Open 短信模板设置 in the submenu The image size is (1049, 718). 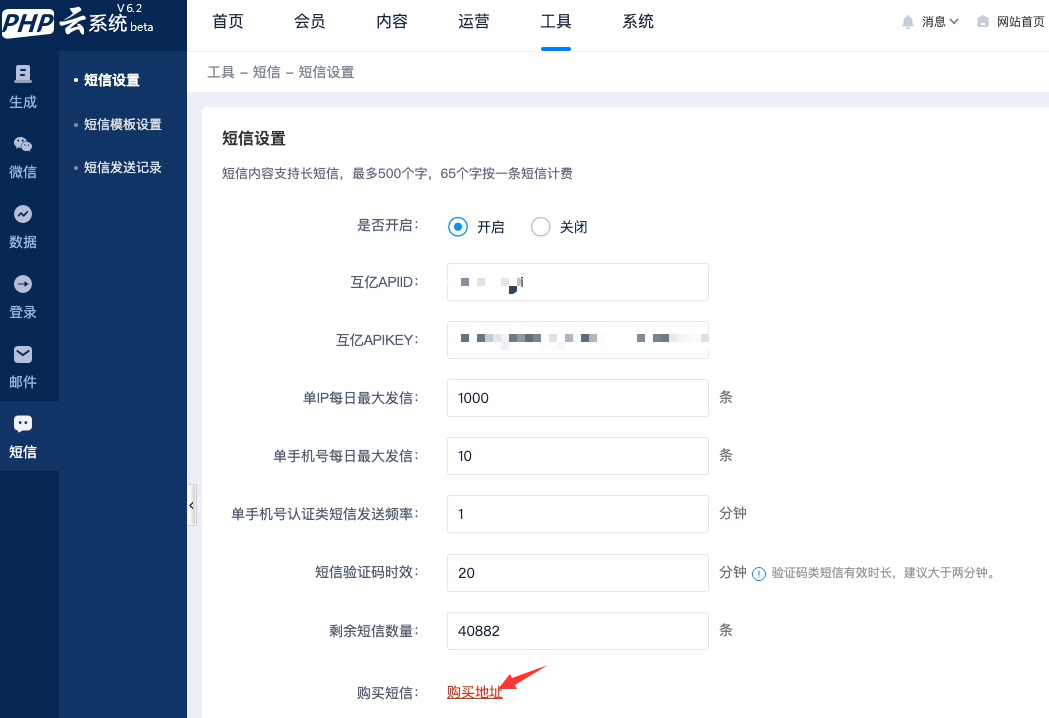(122, 124)
